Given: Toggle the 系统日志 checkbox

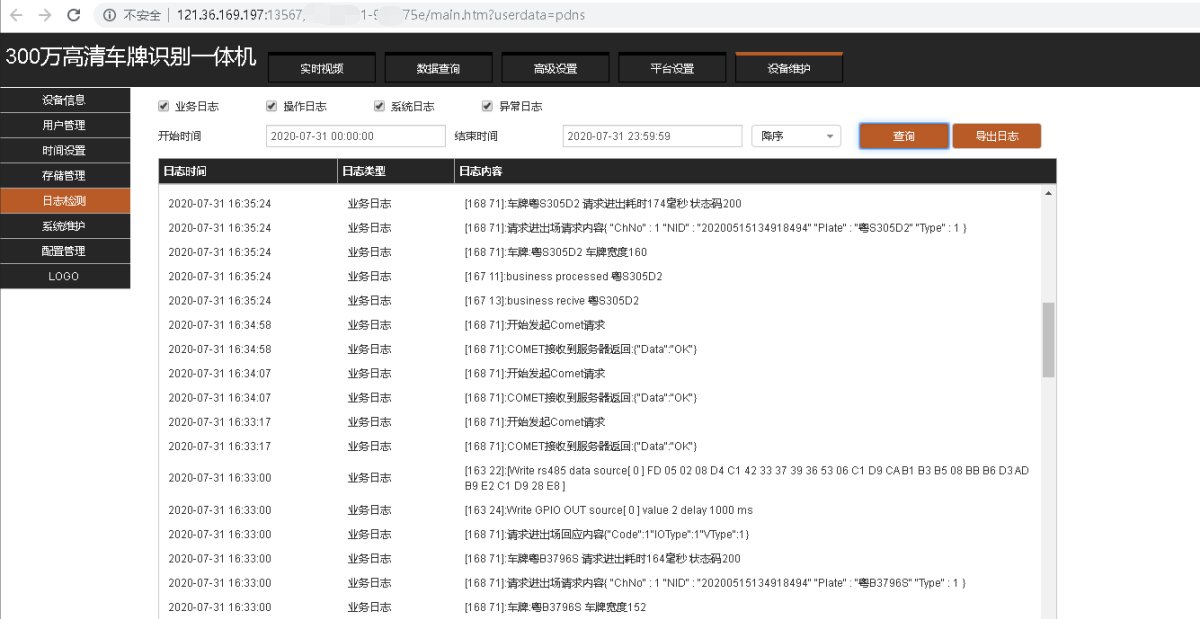Looking at the screenshot, I should point(379,106).
